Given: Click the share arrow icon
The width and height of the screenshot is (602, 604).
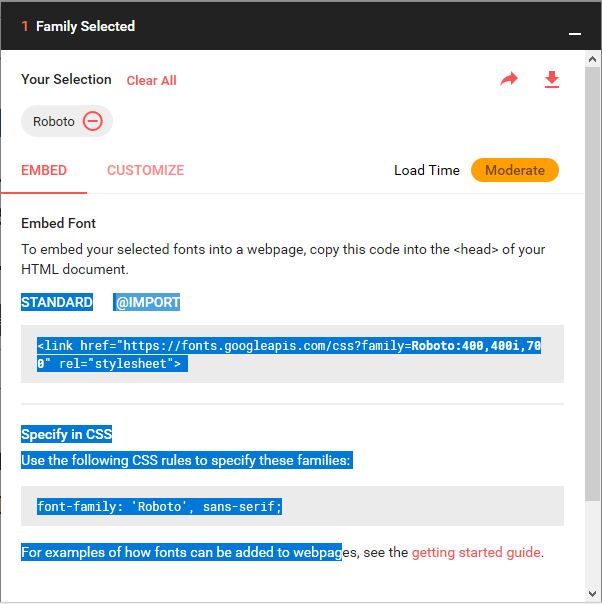Looking at the screenshot, I should click(x=509, y=79).
